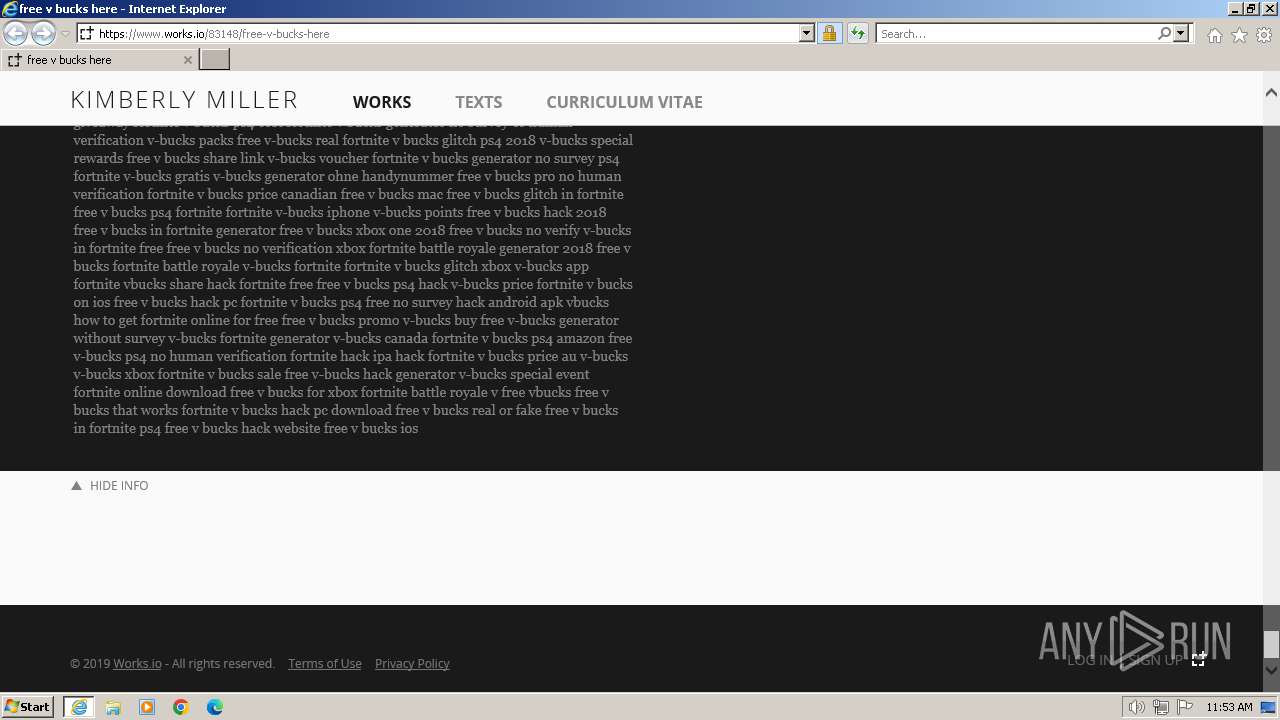This screenshot has height=720, width=1280.
Task: Go forward with the browser Forward arrow
Action: [x=43, y=33]
